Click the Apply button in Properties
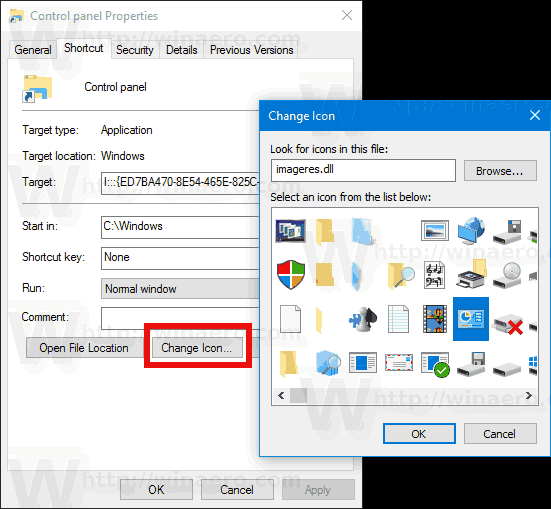The width and height of the screenshot is (551, 509). click(318, 489)
